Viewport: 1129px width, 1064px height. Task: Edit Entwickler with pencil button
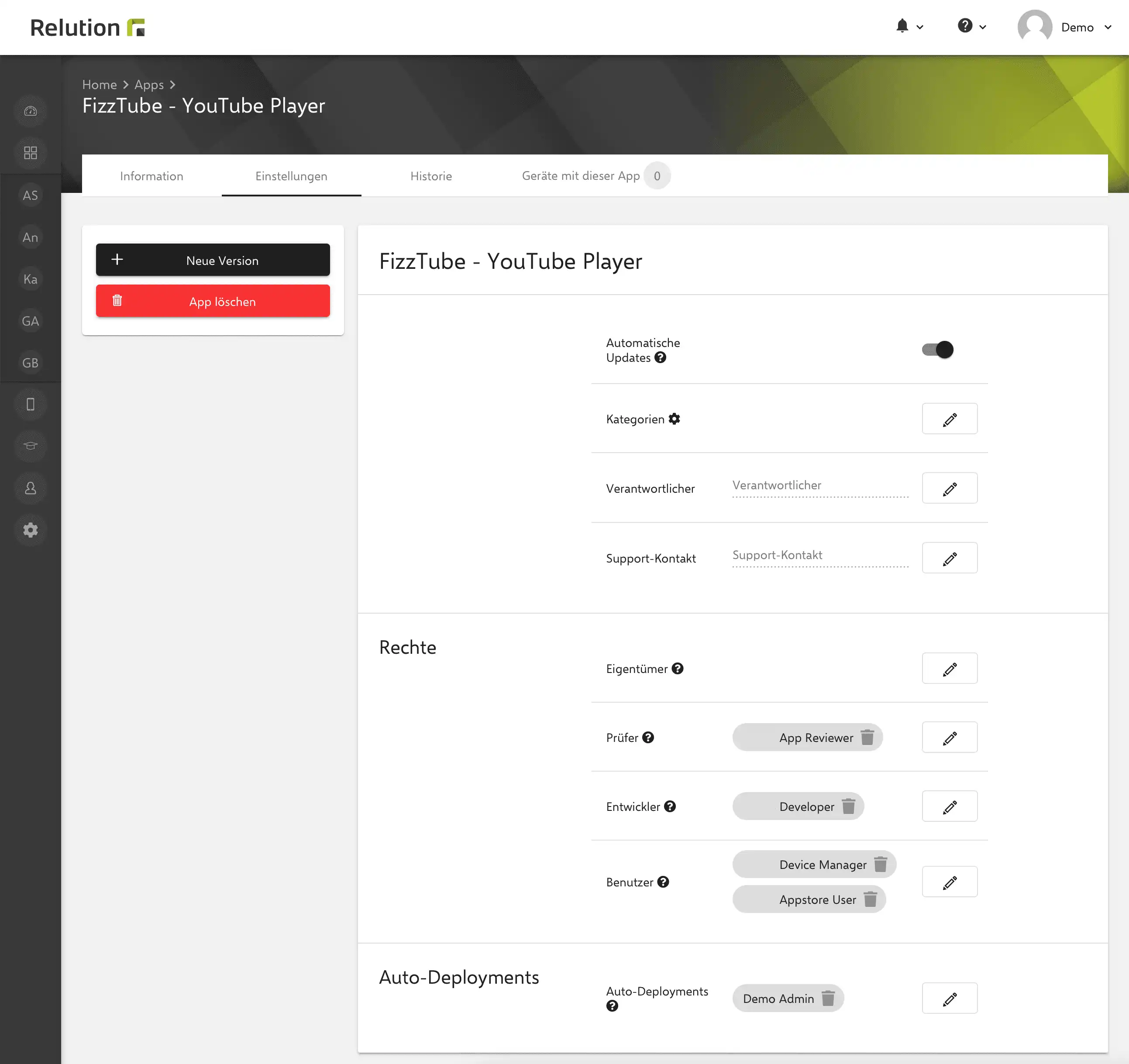pyautogui.click(x=950, y=806)
